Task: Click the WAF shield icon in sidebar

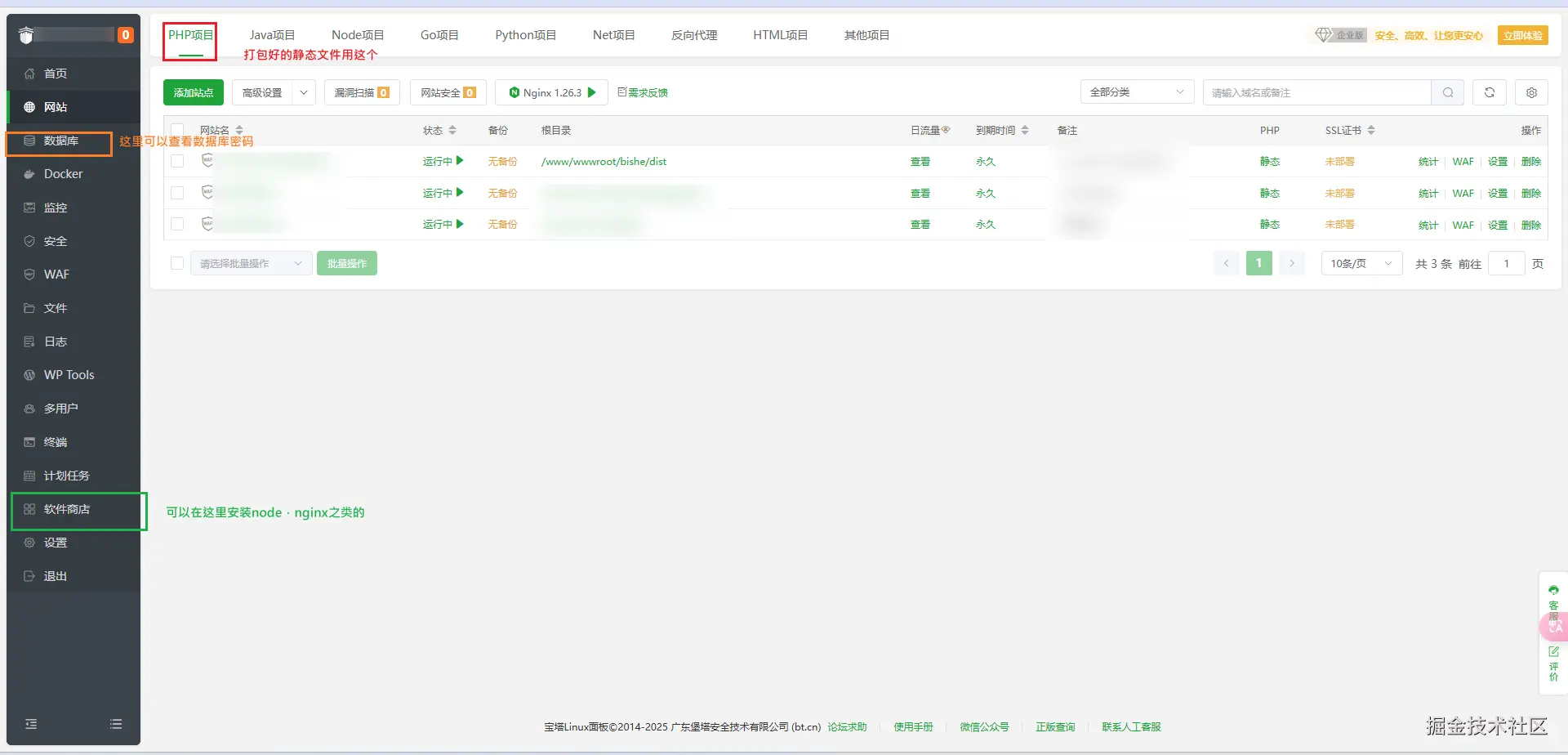Action: pyautogui.click(x=29, y=275)
